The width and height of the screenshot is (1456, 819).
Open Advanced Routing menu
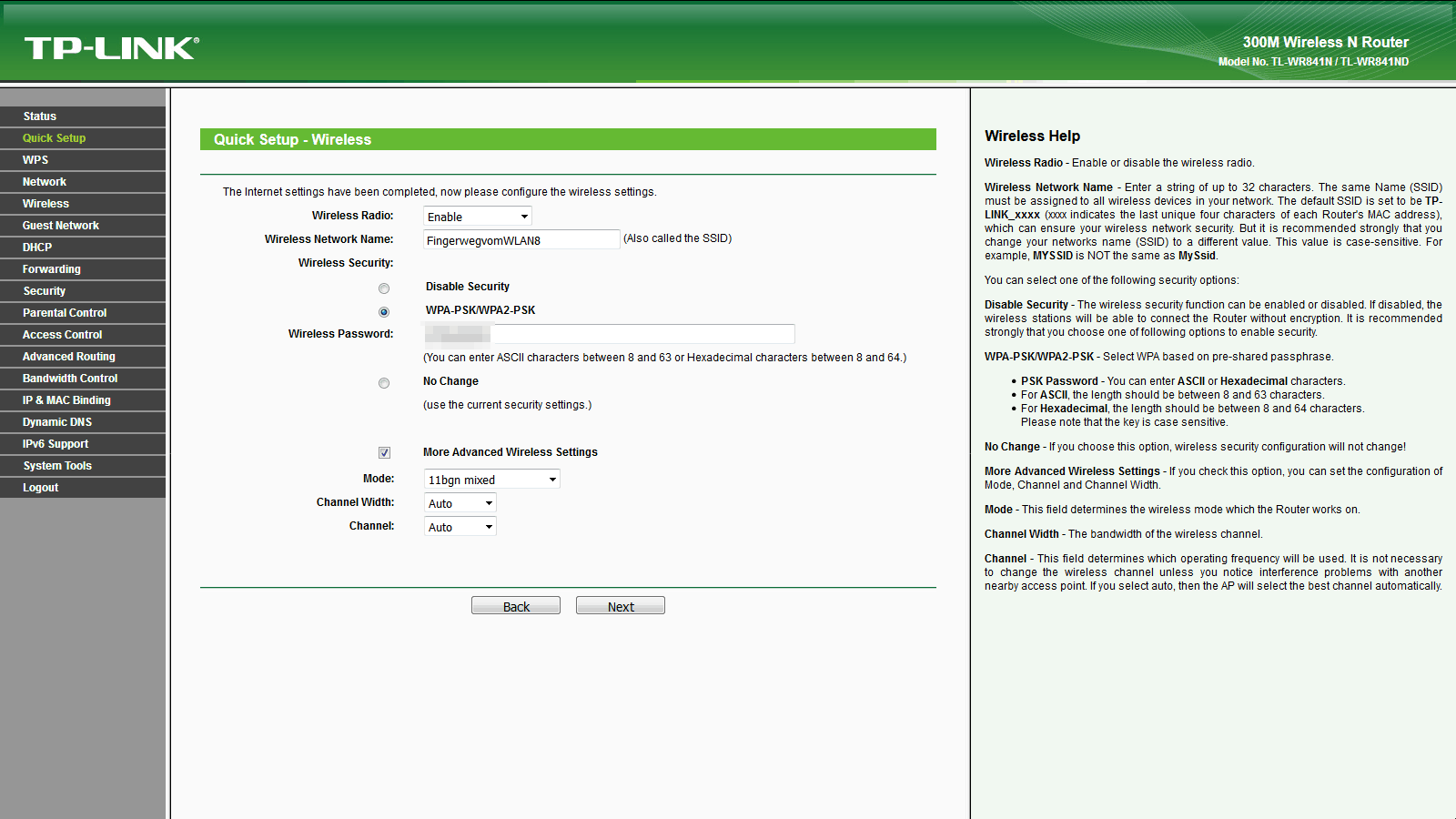click(83, 357)
